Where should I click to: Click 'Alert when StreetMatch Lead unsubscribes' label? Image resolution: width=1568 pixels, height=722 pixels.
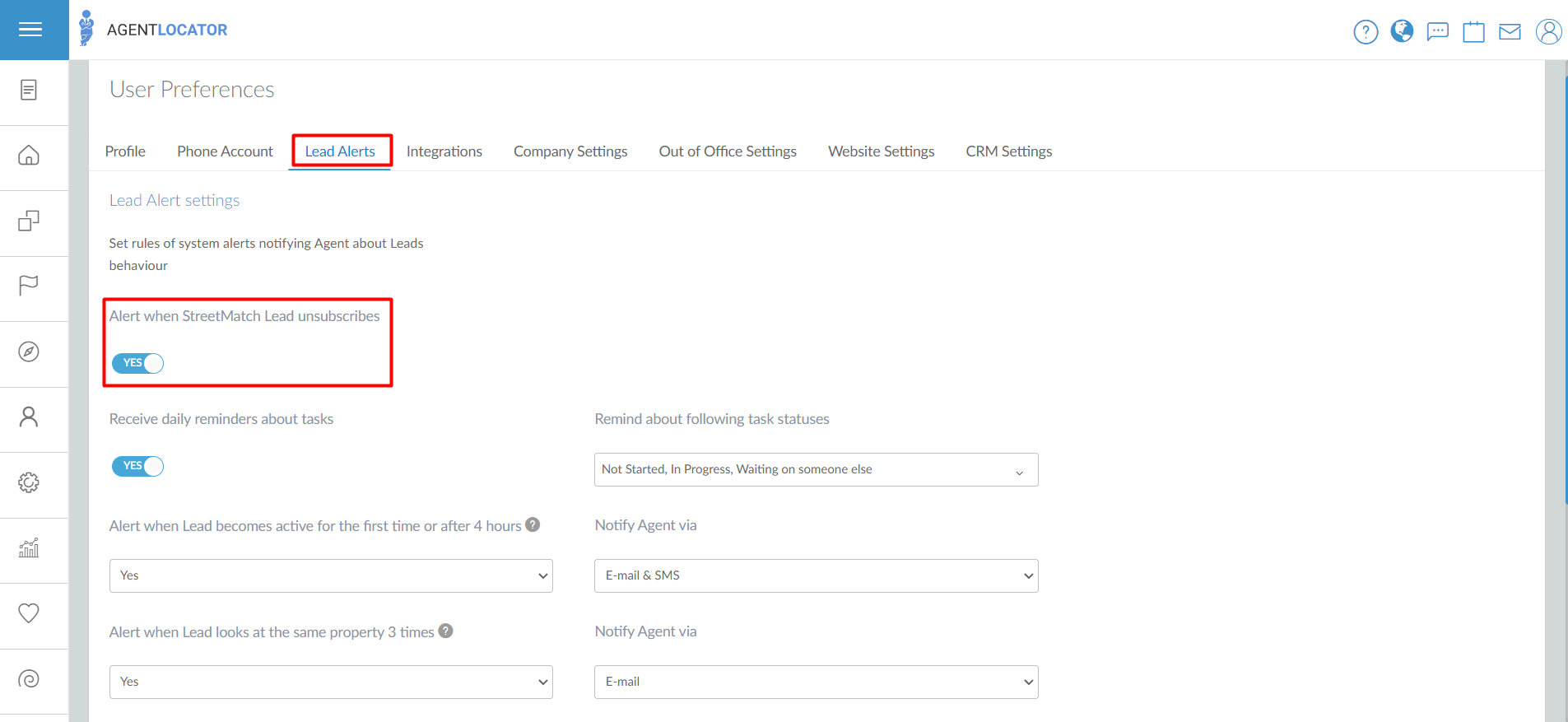[244, 316]
